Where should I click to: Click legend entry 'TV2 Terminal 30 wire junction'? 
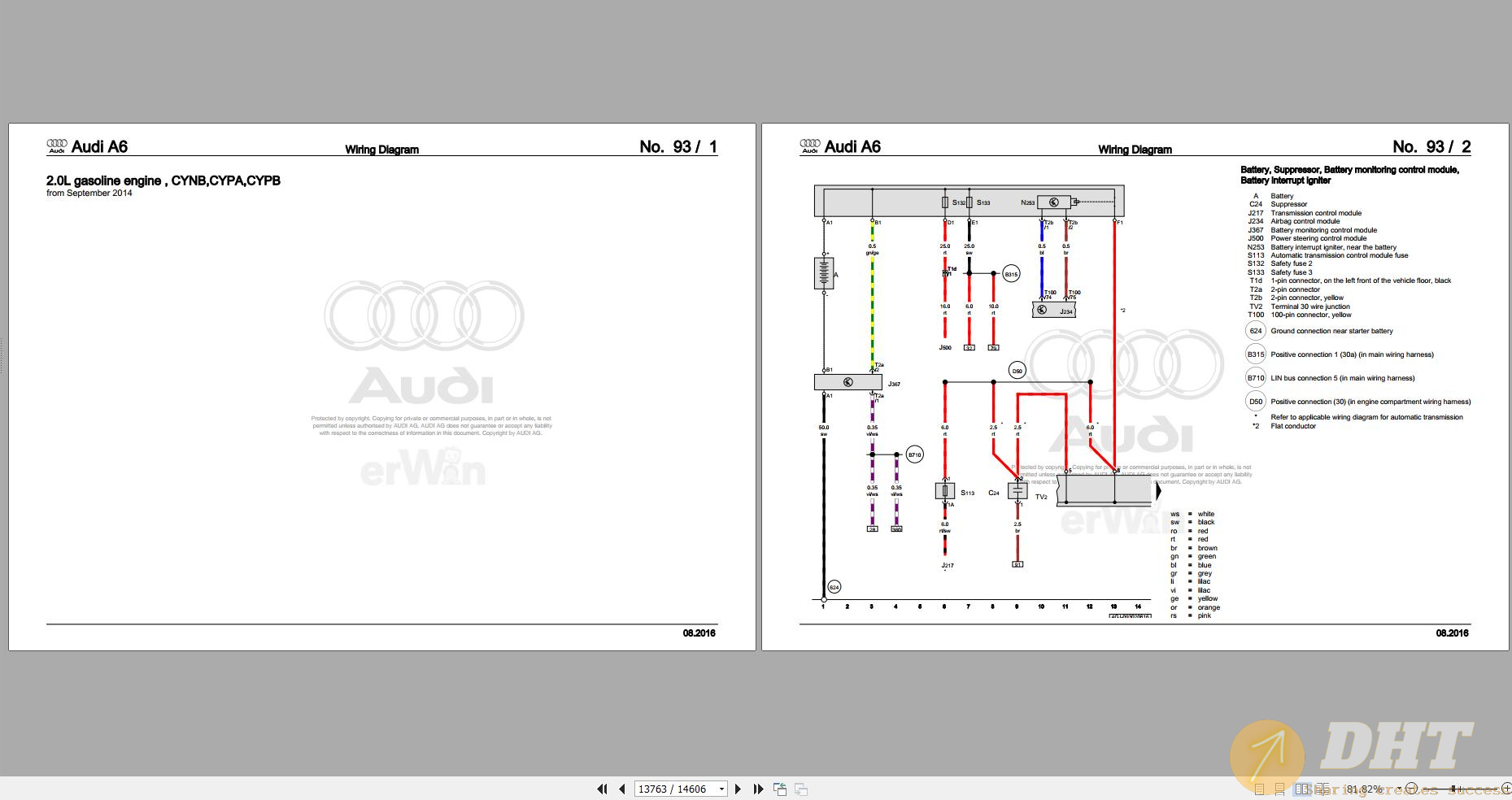click(x=1300, y=307)
